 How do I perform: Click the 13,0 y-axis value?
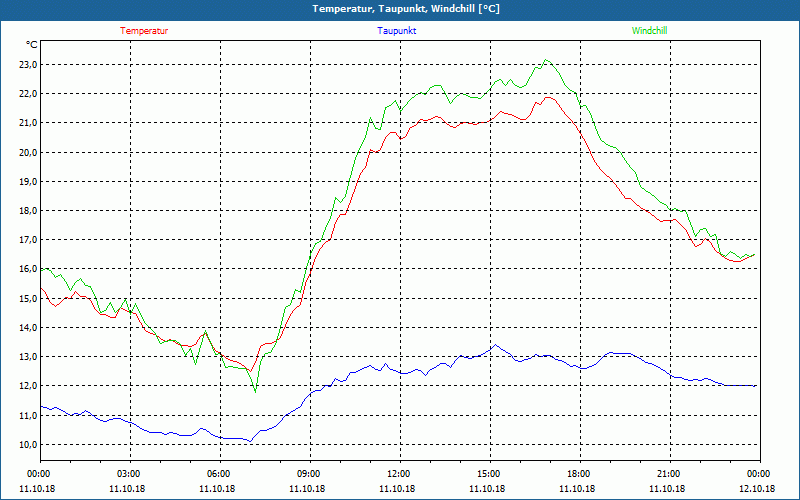[x=29, y=357]
